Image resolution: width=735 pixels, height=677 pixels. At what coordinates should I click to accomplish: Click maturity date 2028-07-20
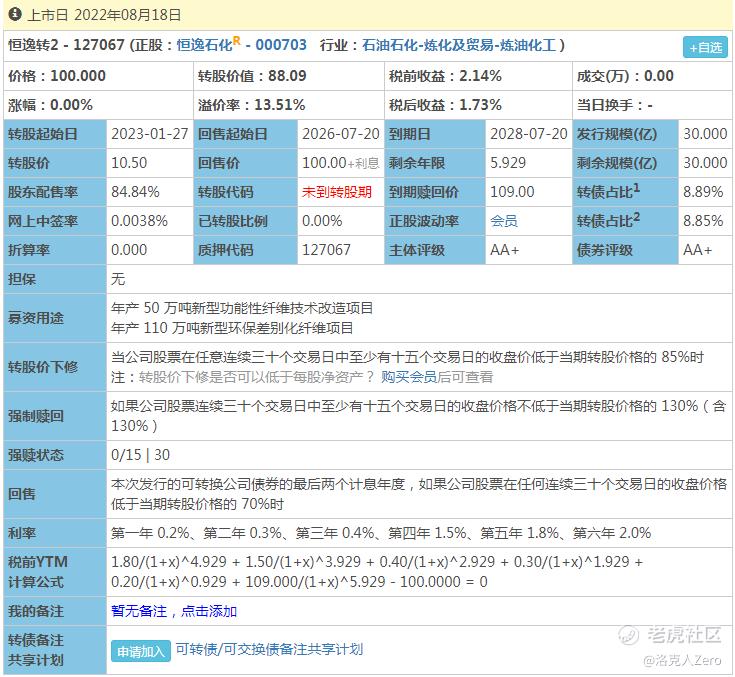click(529, 134)
